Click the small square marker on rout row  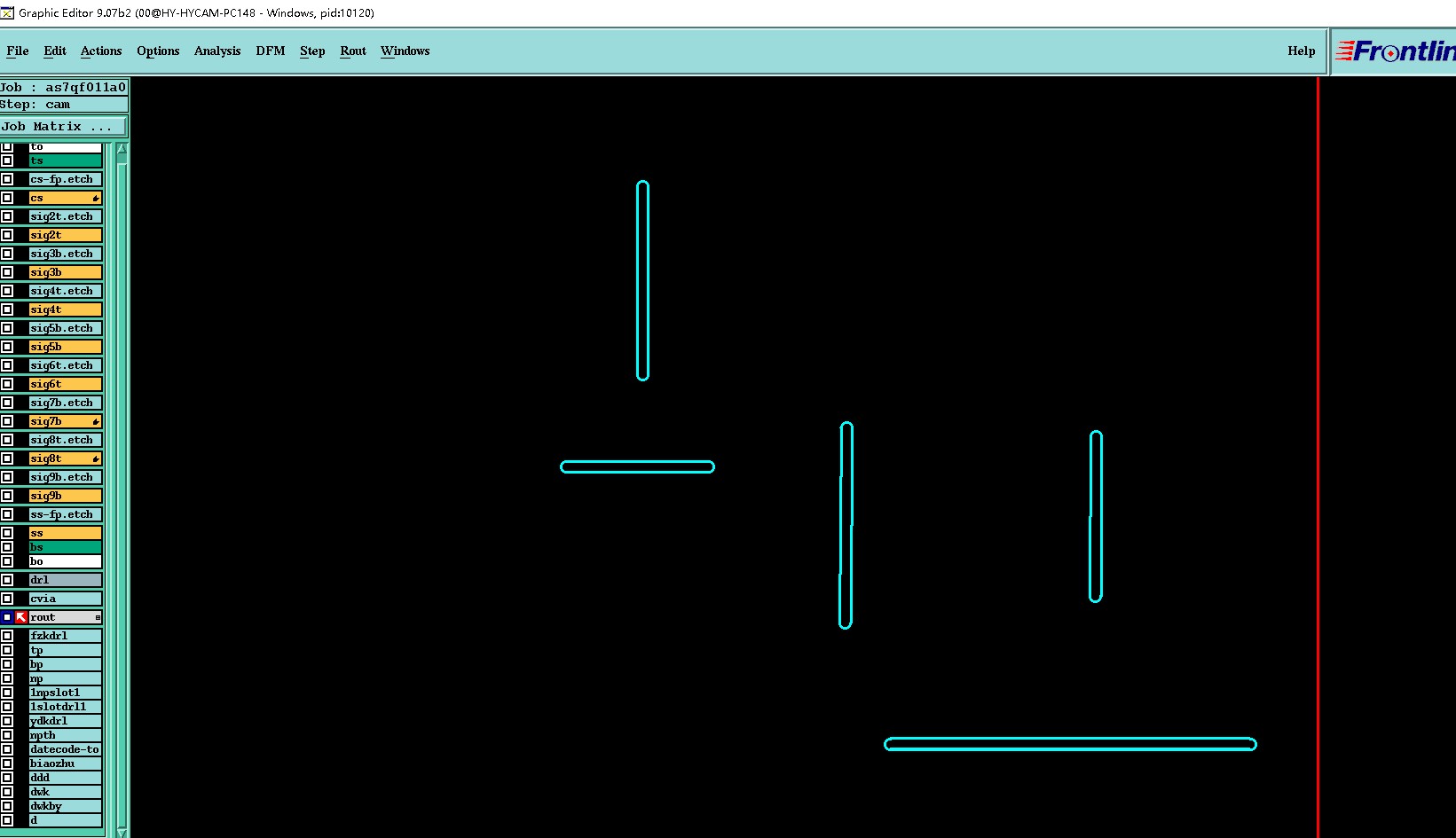pyautogui.click(x=98, y=617)
